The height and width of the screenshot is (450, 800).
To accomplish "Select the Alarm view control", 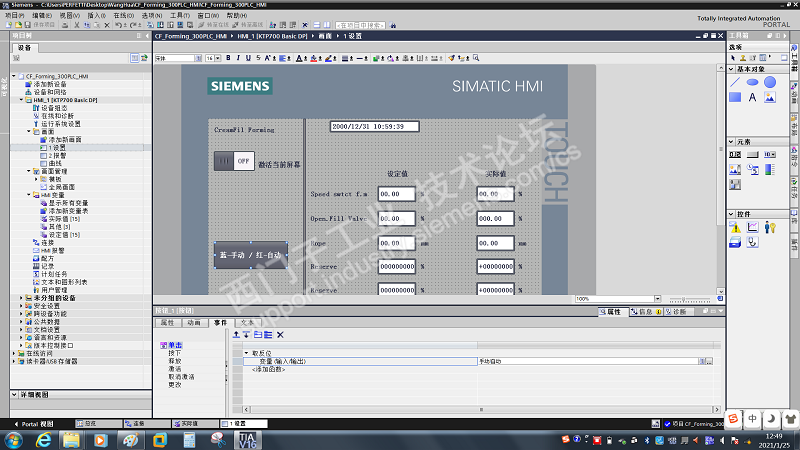I will (x=735, y=227).
